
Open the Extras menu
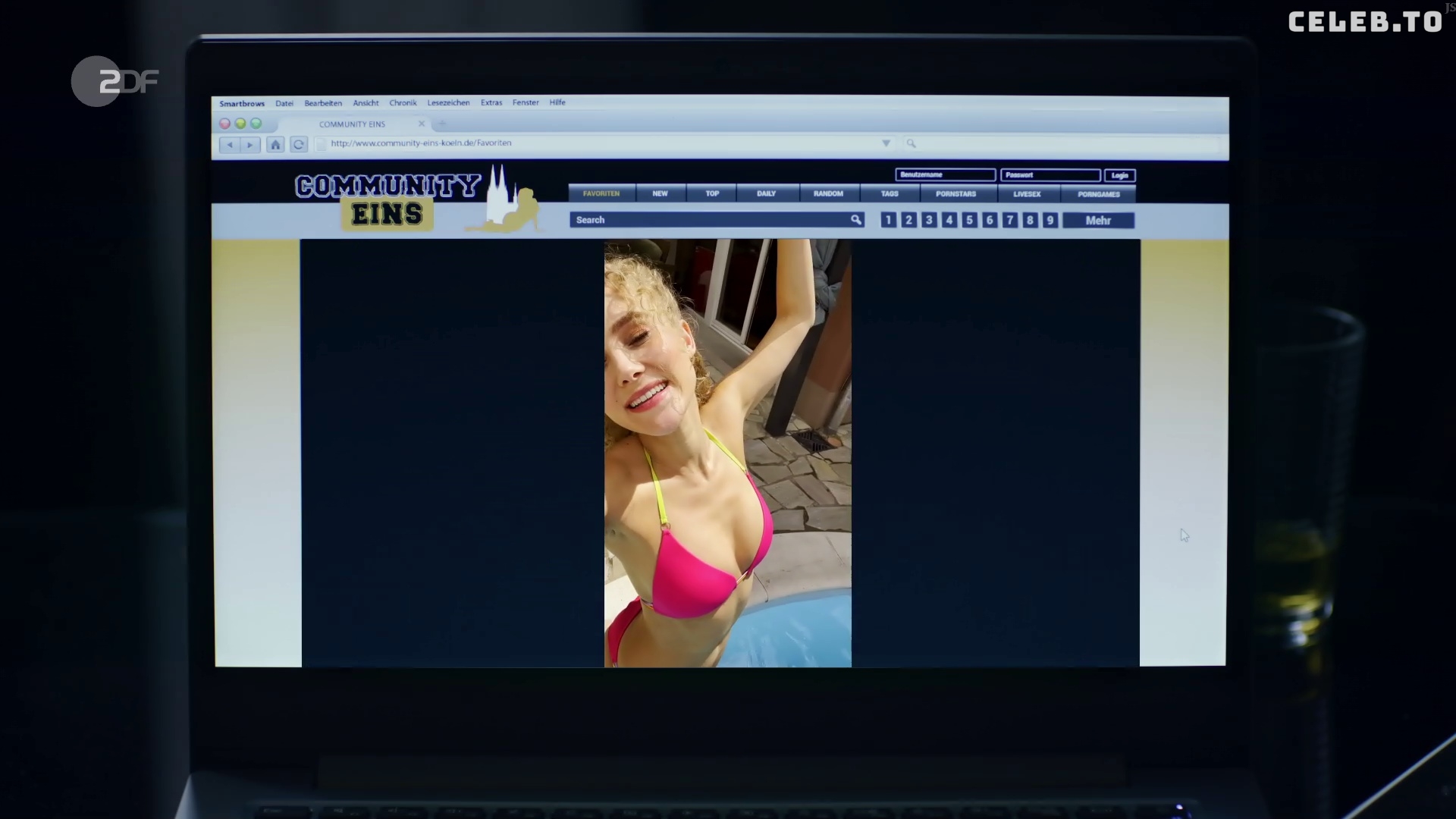tap(491, 103)
